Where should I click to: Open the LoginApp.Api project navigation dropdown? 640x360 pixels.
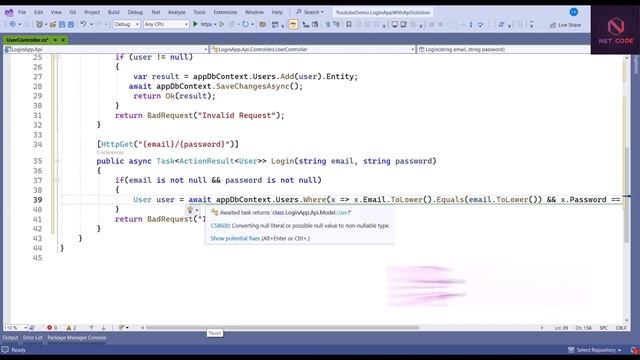point(106,49)
